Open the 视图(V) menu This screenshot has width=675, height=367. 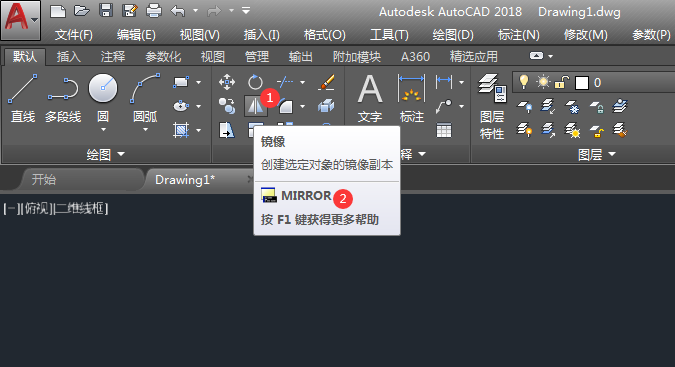[200, 35]
